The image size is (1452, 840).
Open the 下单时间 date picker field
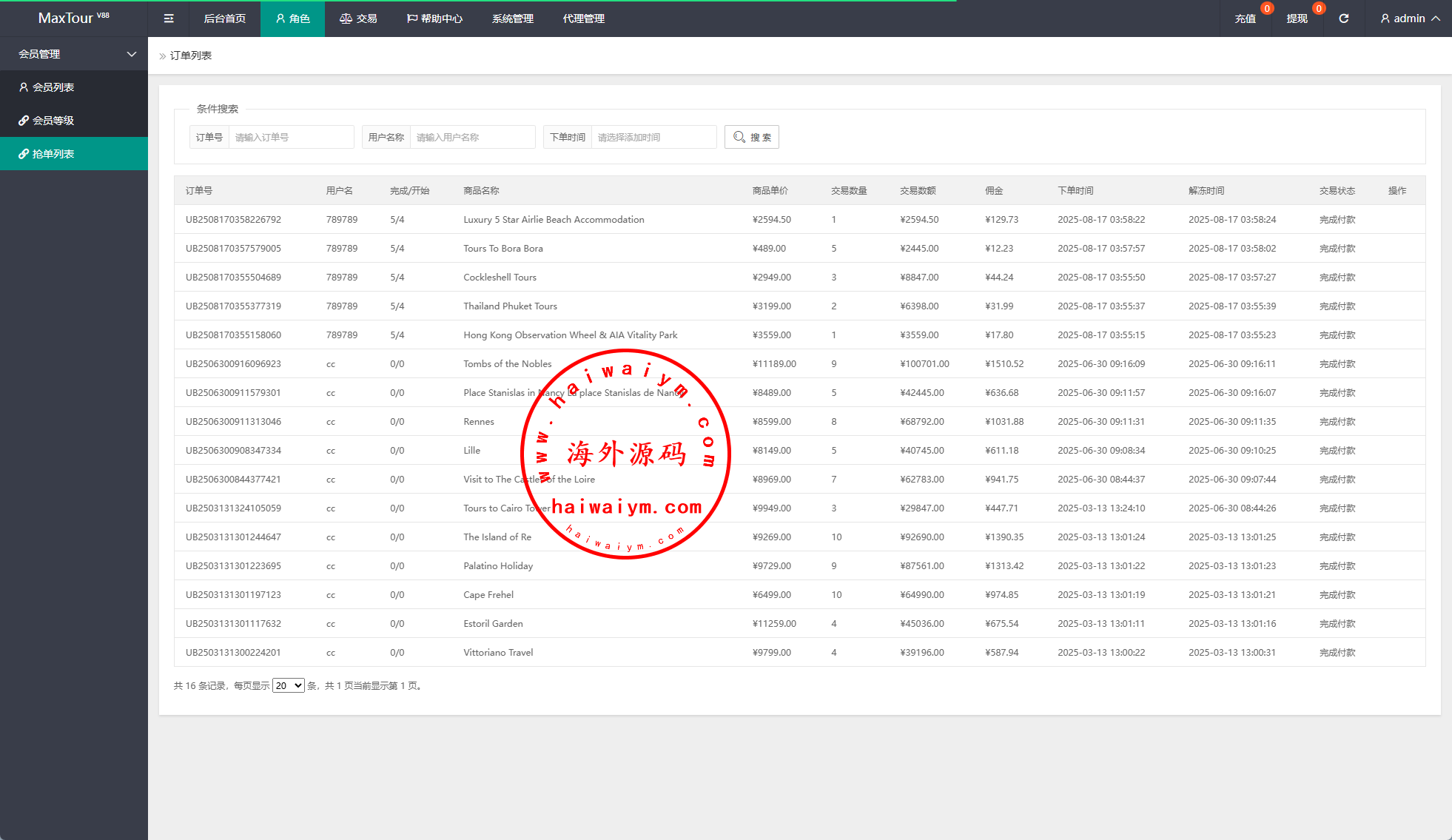pyautogui.click(x=653, y=137)
